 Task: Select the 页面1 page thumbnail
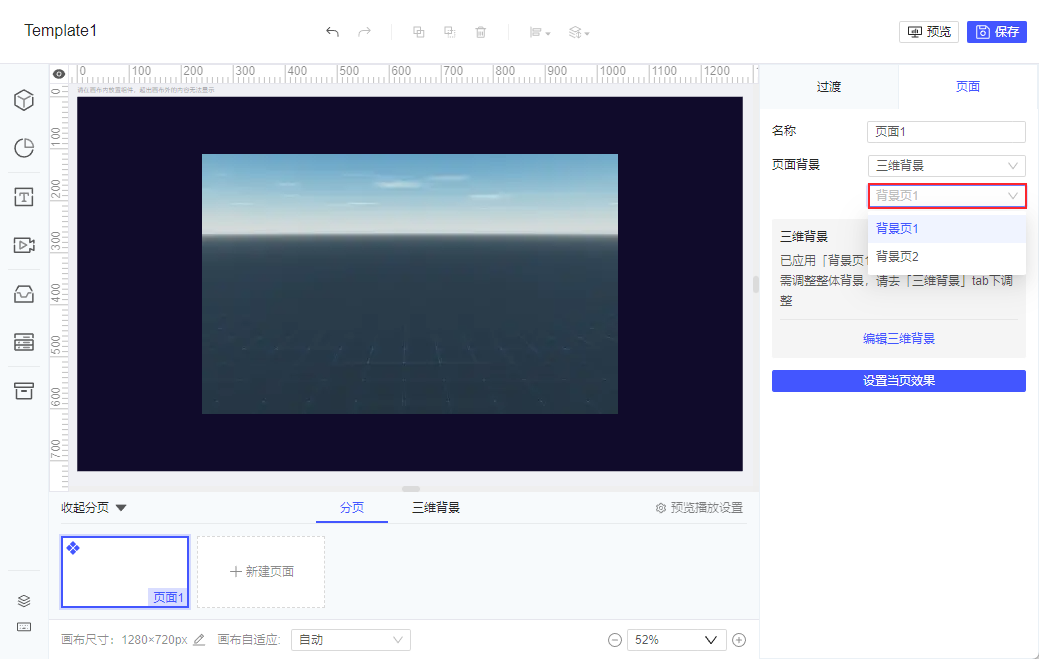125,572
